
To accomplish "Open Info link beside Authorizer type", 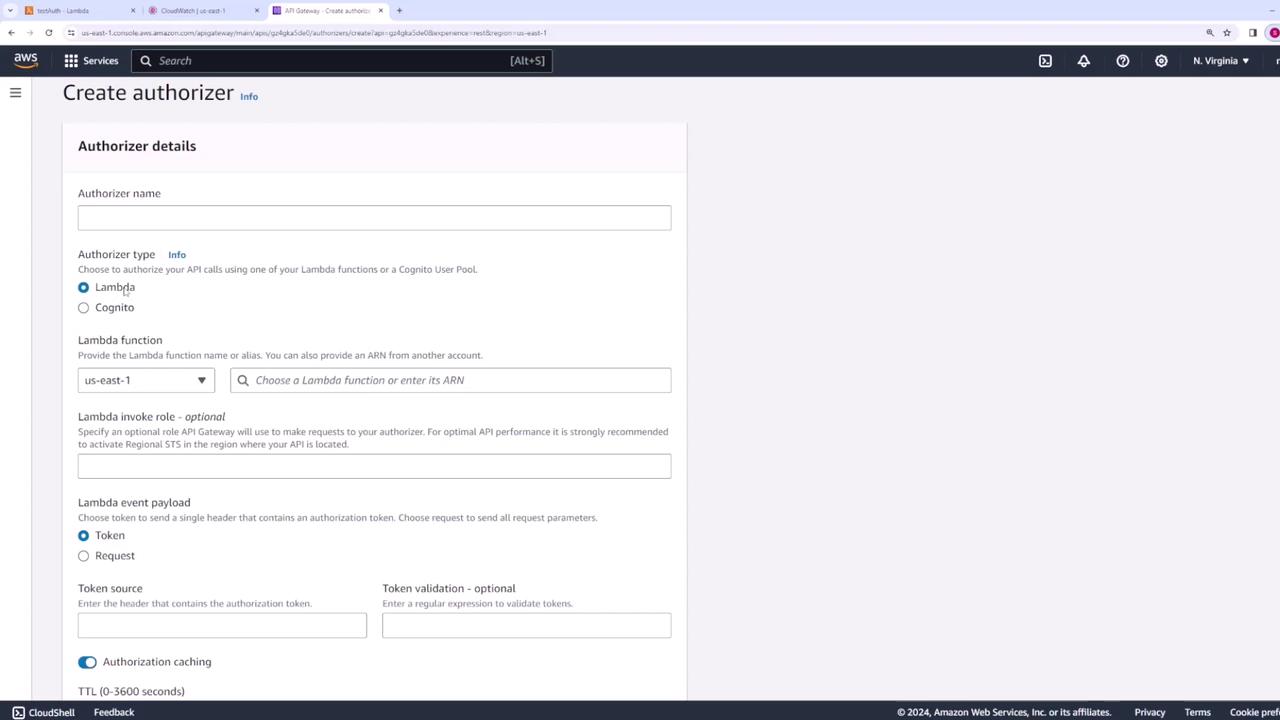I will click(177, 255).
